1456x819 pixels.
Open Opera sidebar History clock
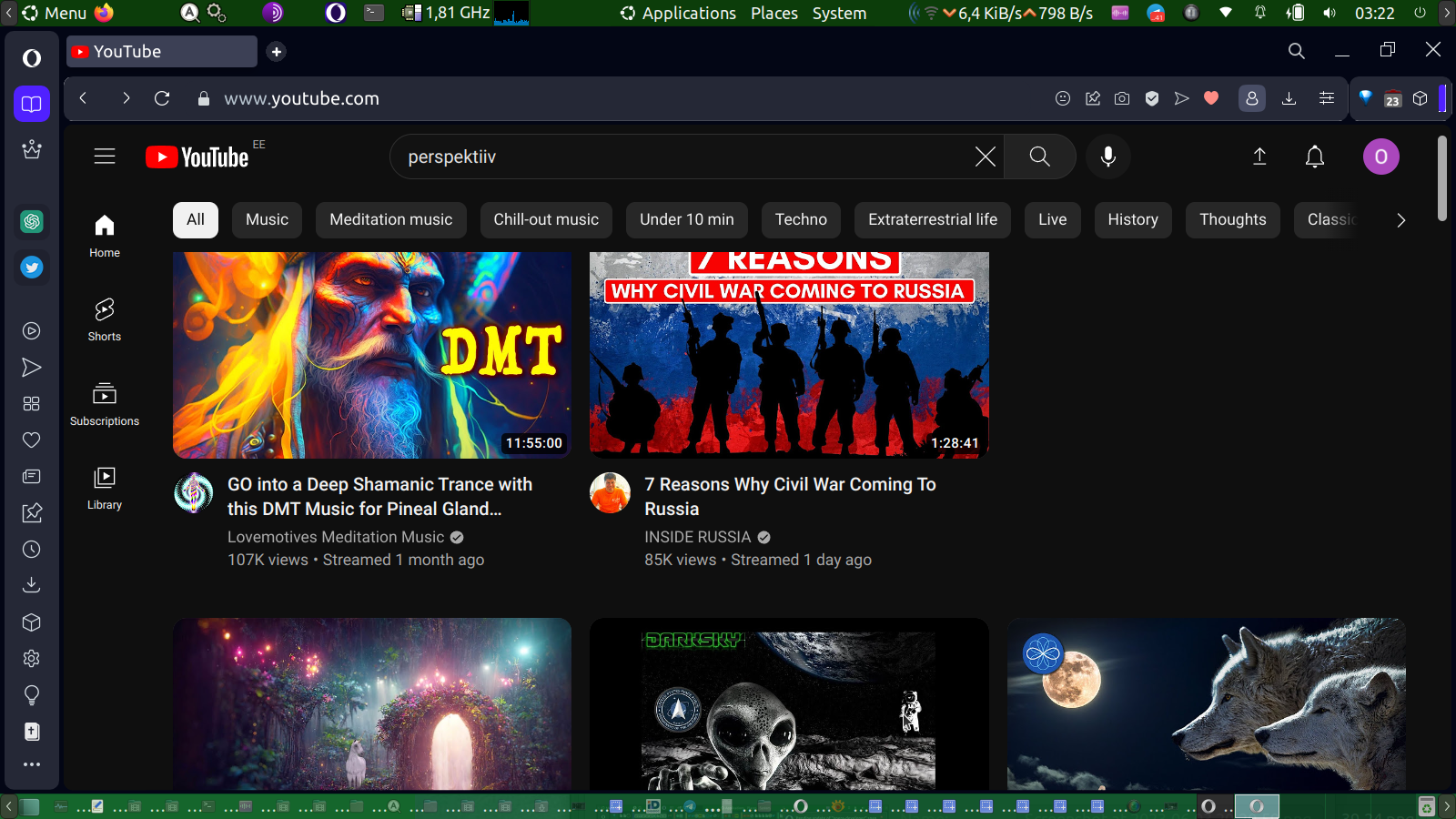pyautogui.click(x=32, y=549)
